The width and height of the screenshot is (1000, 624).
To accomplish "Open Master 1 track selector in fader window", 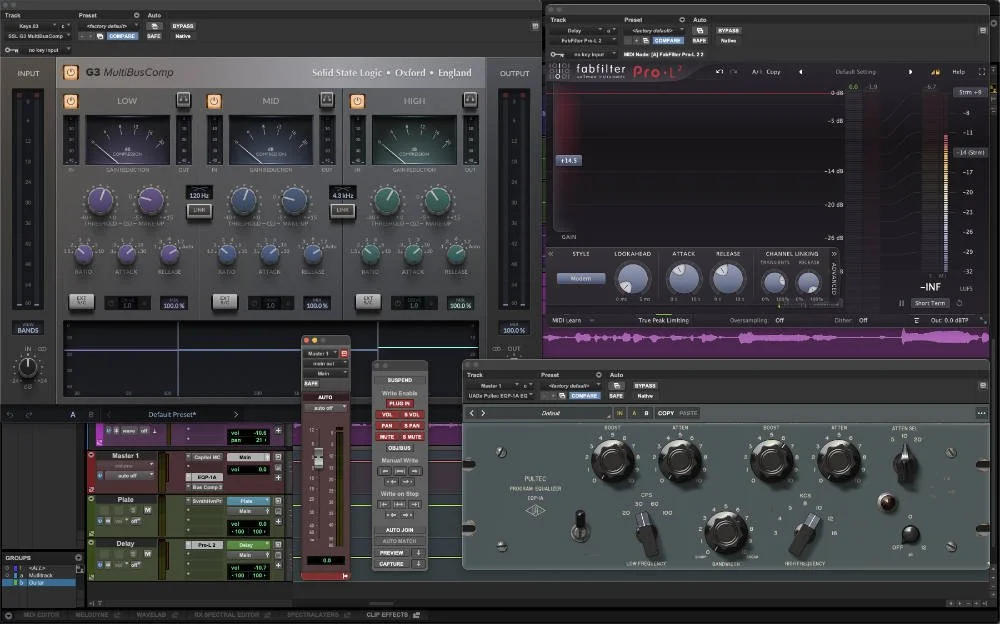I will 321,353.
